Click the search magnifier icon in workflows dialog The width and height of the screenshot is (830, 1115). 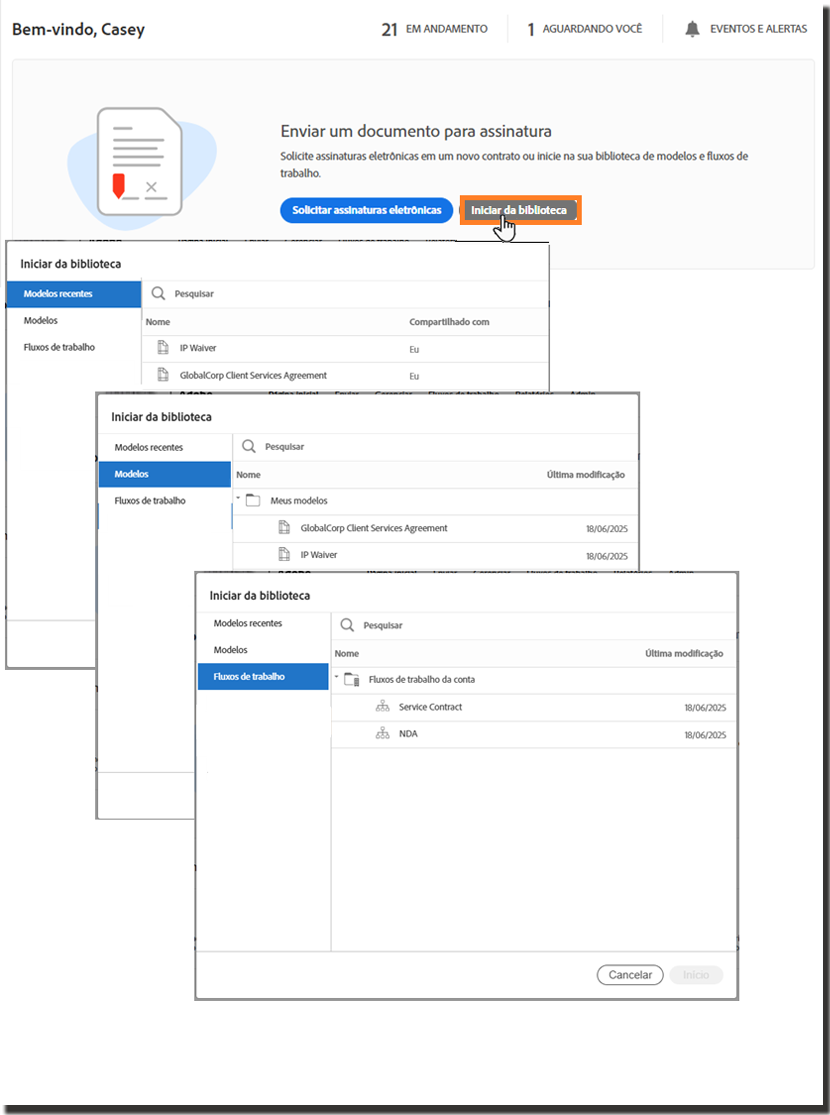[x=348, y=625]
